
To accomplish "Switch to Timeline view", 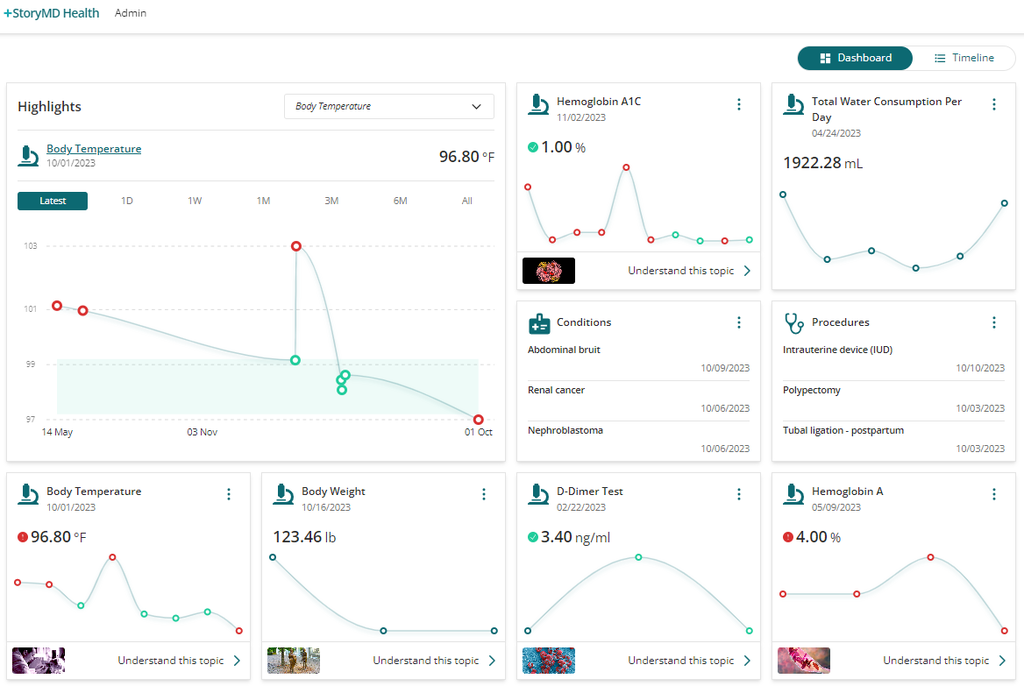I will (x=964, y=58).
